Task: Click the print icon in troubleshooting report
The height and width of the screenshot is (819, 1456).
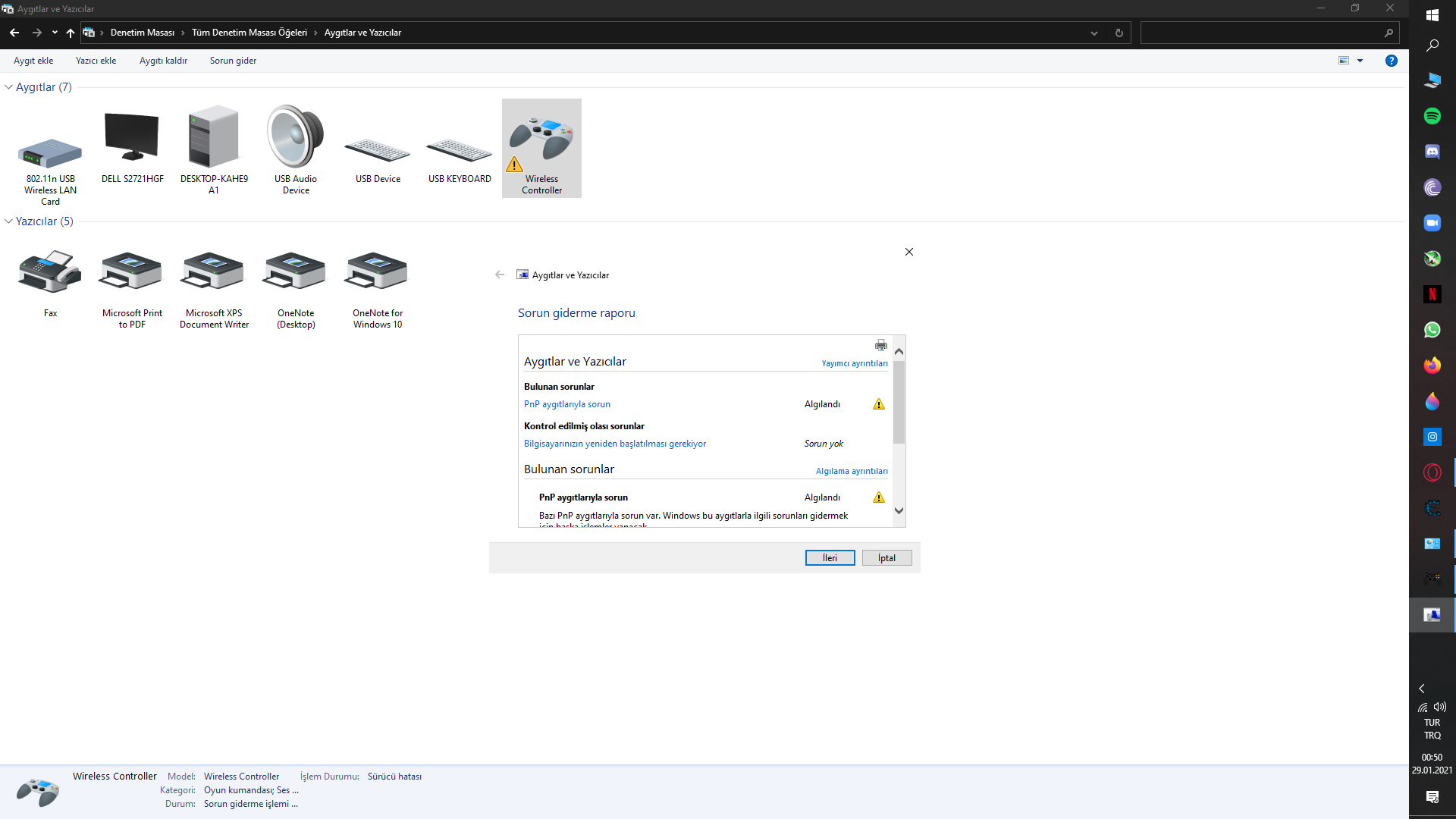Action: (880, 345)
